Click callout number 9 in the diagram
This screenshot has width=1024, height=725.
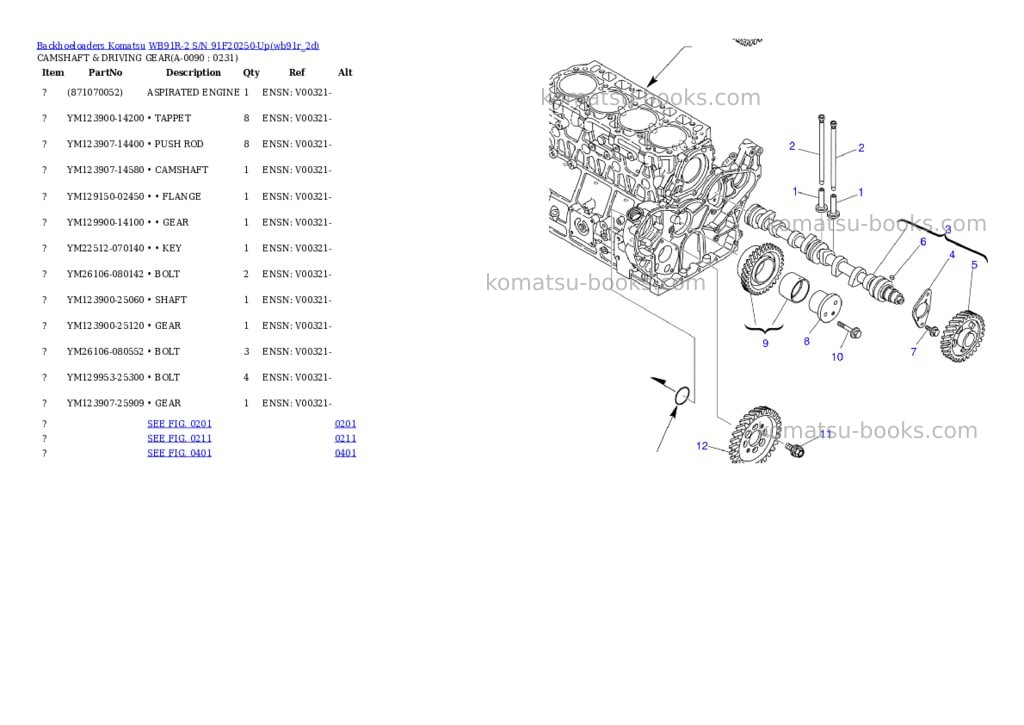coord(765,344)
